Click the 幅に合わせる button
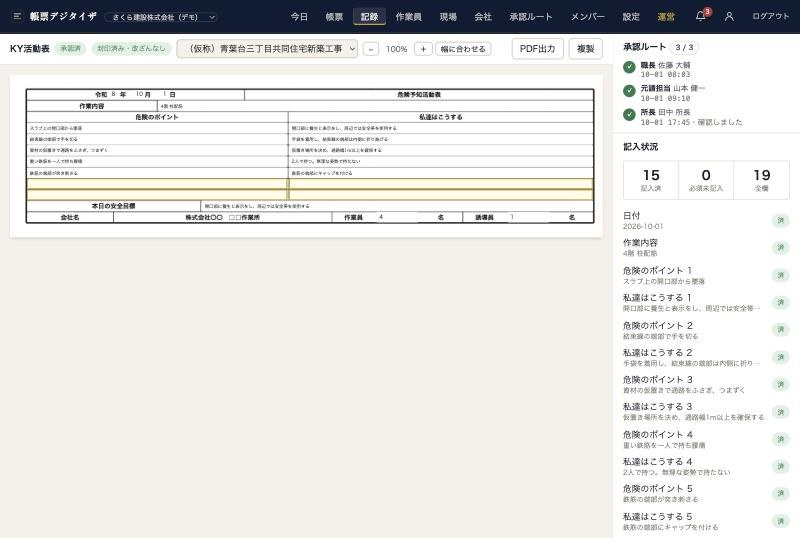The image size is (800, 538). coord(463,49)
